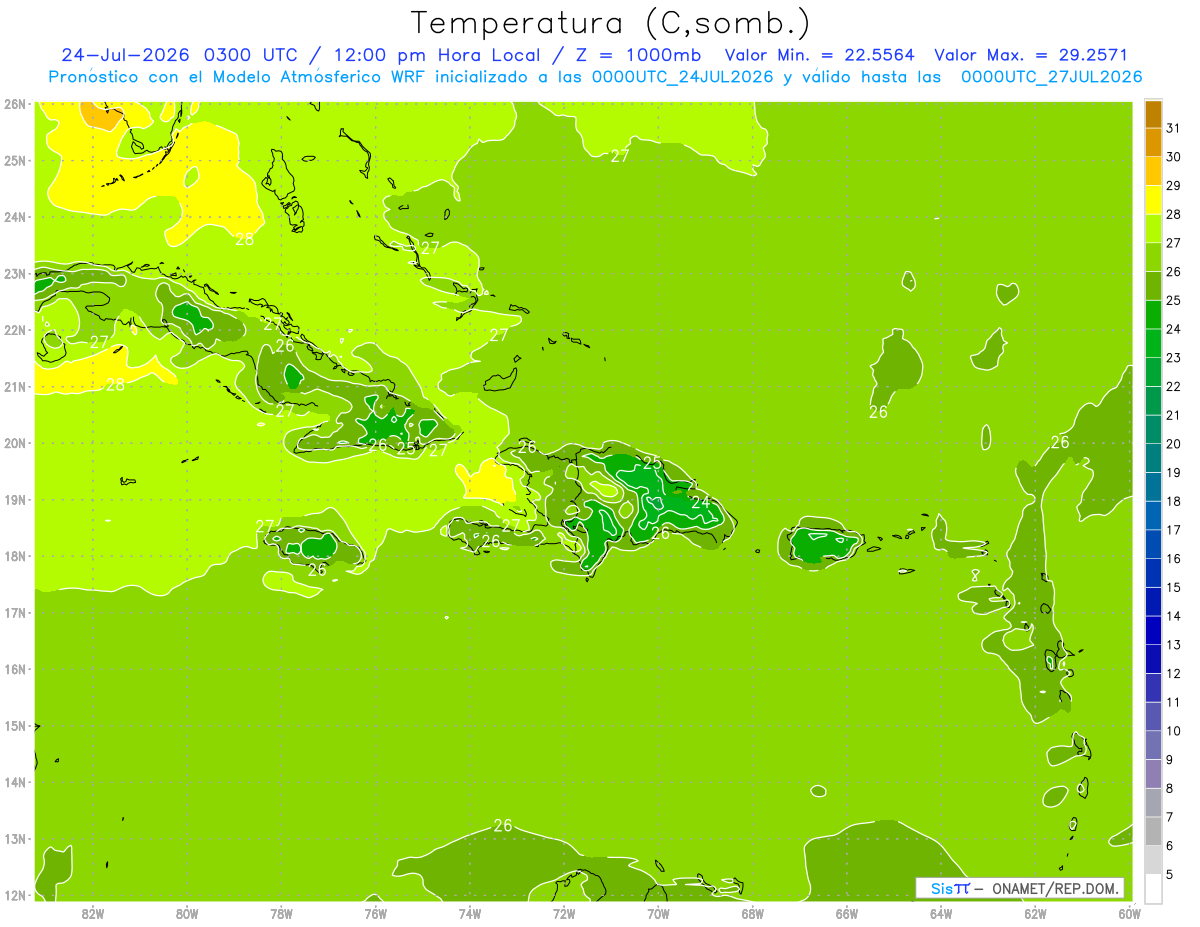Click the contour label '26' near 13N 73W
The height and width of the screenshot is (927, 1200).
coord(503,826)
